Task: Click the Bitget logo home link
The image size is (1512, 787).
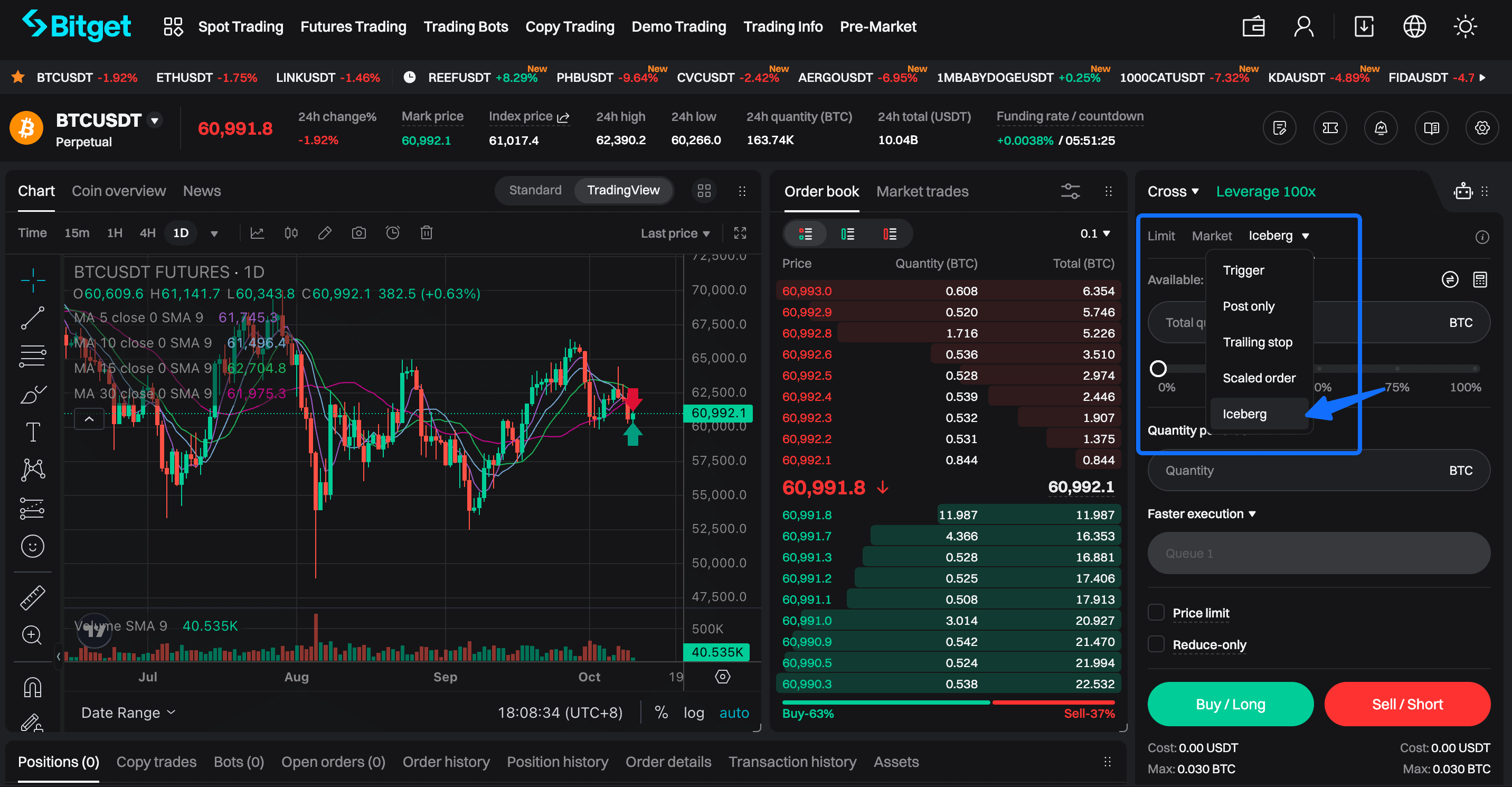Action: pyautogui.click(x=77, y=26)
